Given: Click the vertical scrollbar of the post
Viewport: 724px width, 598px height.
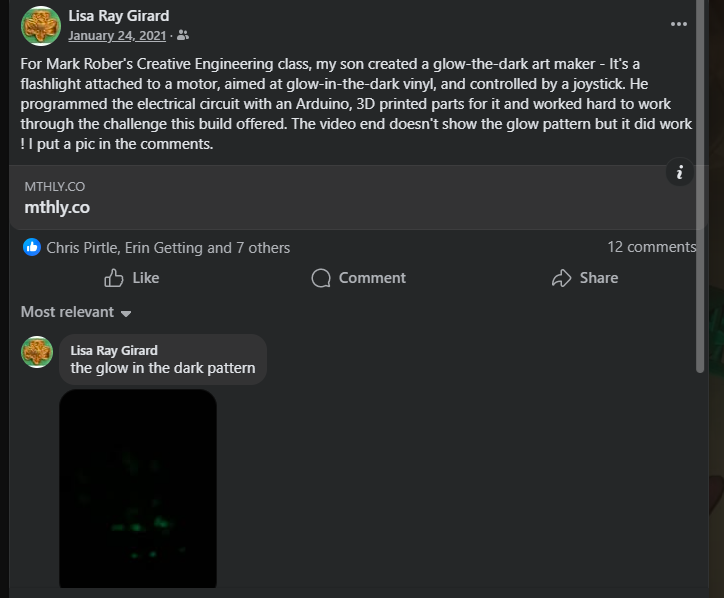Looking at the screenshot, I should [x=700, y=200].
